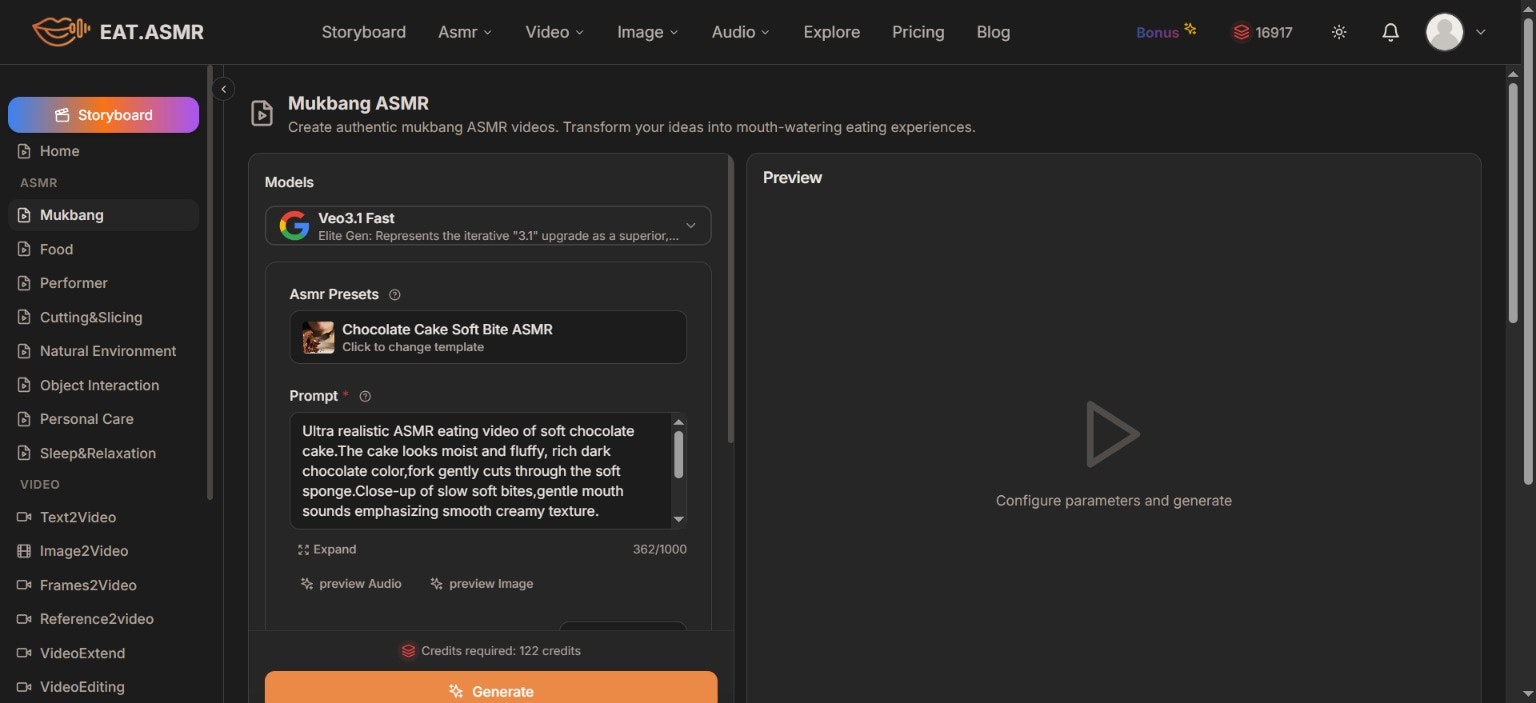This screenshot has height=703, width=1536.
Task: Go to Storyboard in the top navigation
Action: 364,32
